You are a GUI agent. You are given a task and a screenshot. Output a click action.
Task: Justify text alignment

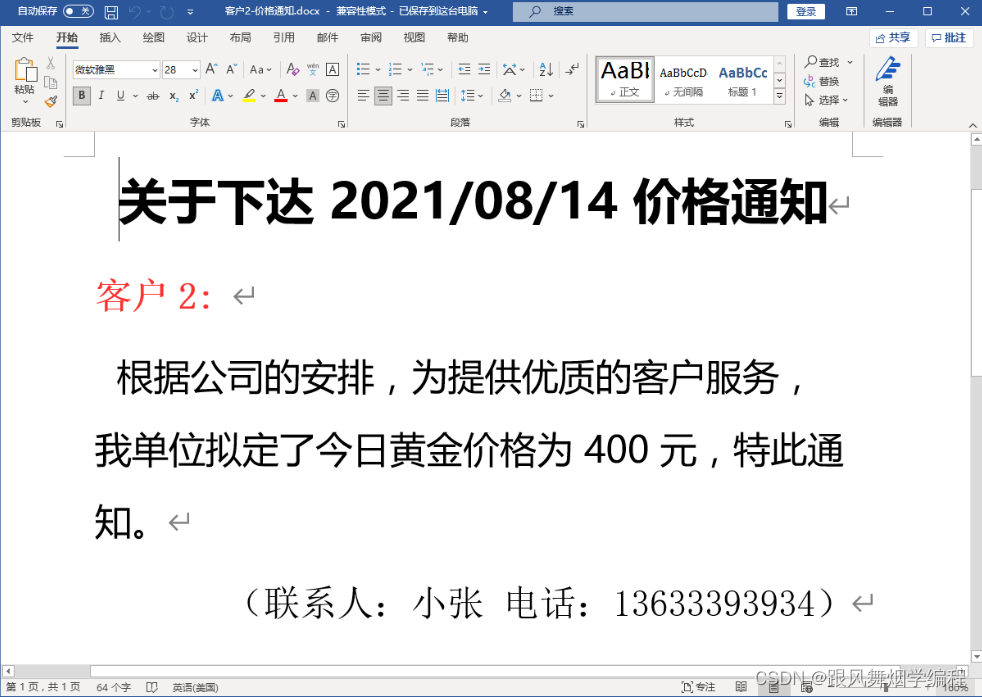coord(423,96)
